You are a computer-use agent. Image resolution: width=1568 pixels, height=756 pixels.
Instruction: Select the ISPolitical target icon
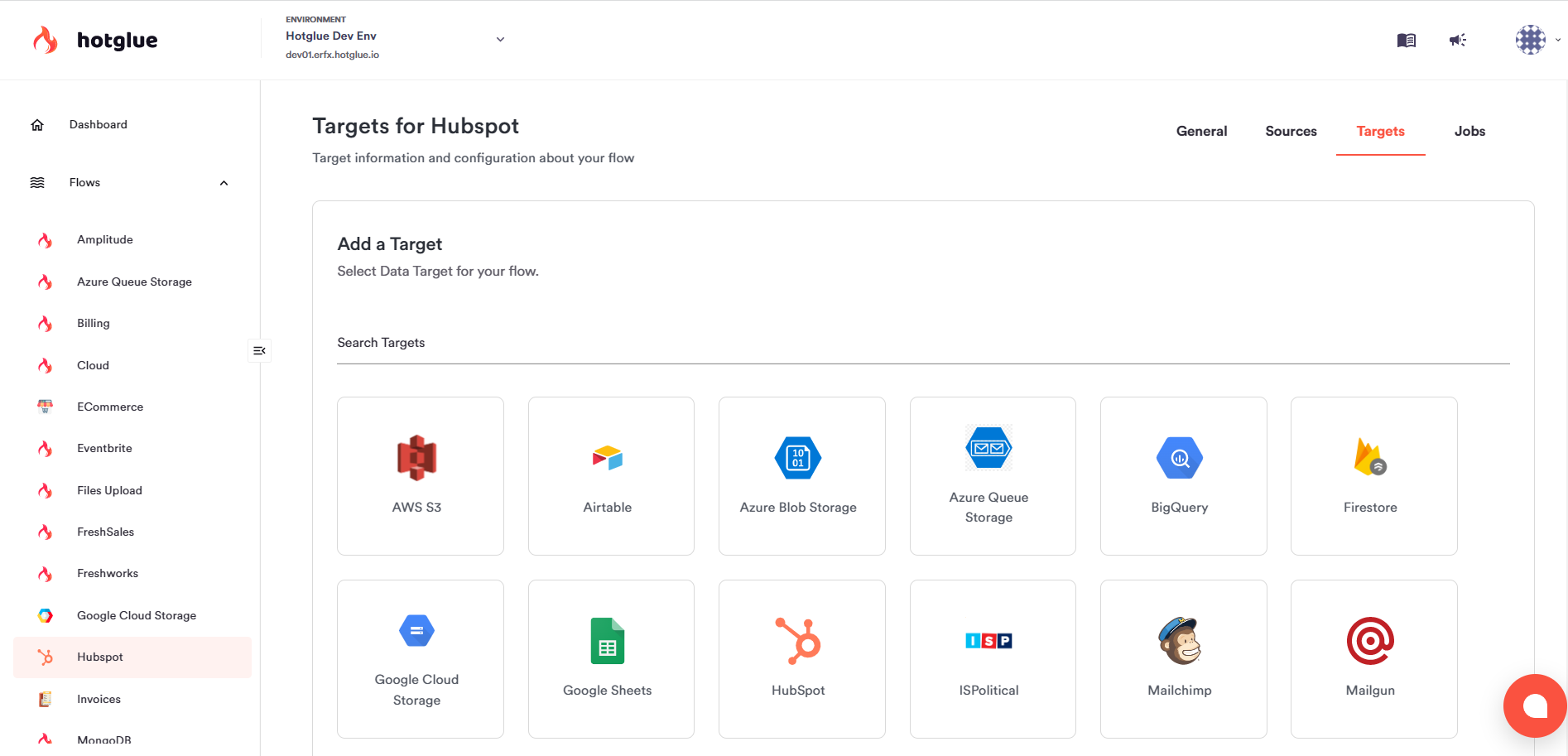pos(988,641)
